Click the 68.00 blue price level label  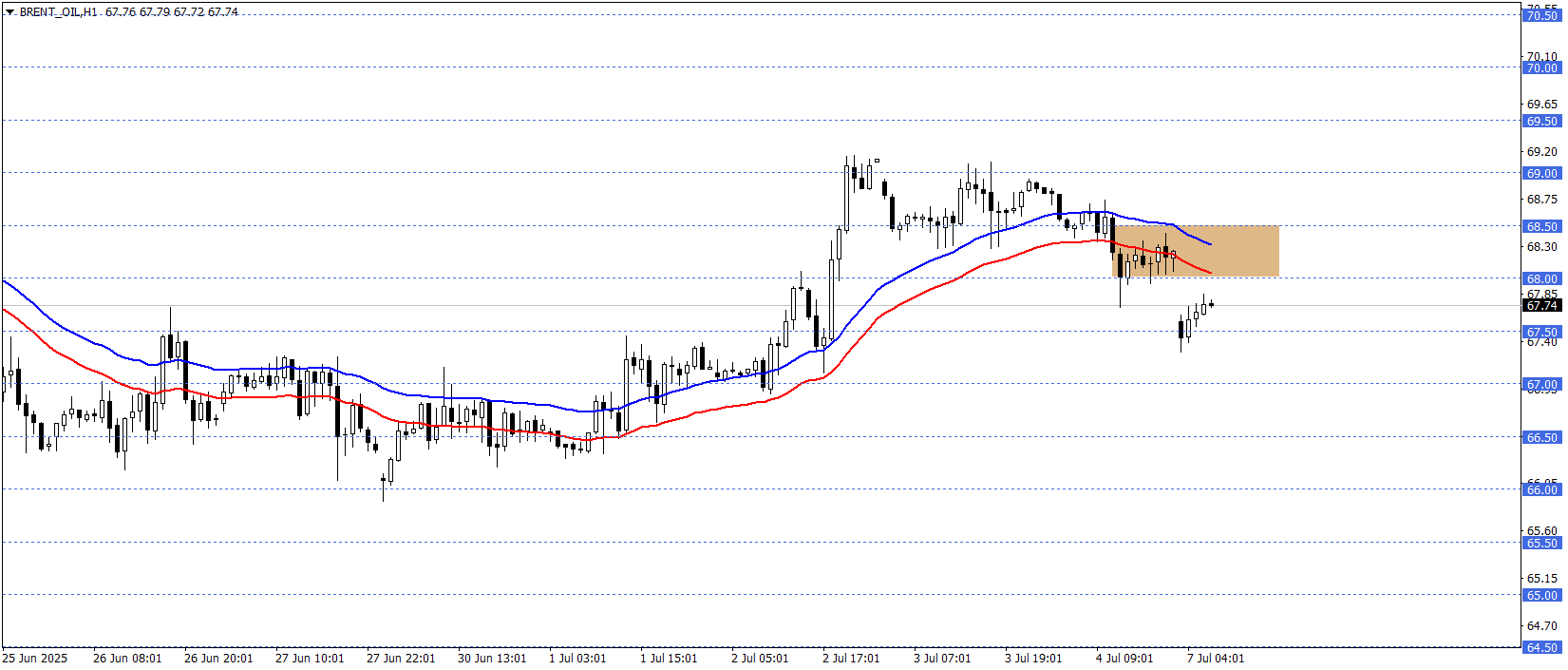click(x=1541, y=278)
